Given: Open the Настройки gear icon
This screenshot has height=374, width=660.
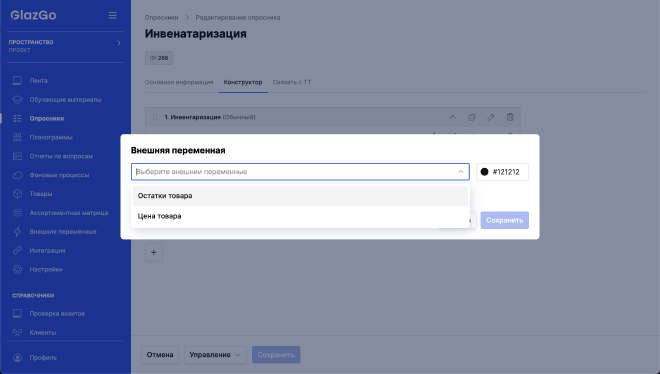Looking at the screenshot, I should [17, 269].
